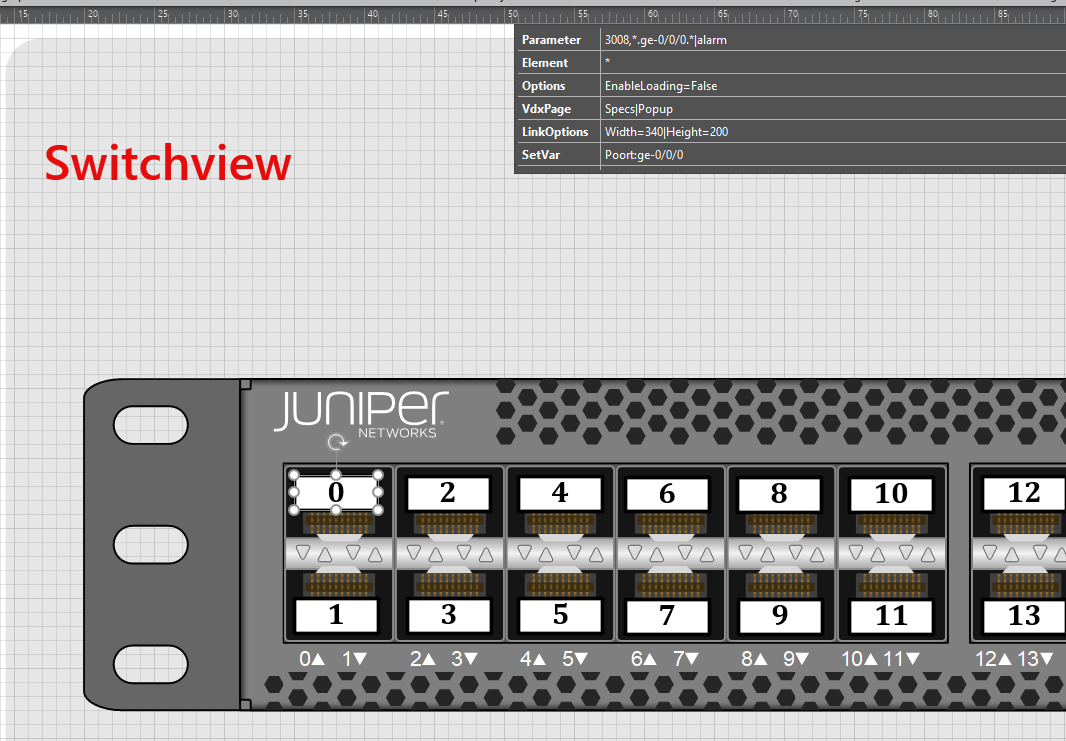
Task: Select the port 10 label box
Action: 890,493
